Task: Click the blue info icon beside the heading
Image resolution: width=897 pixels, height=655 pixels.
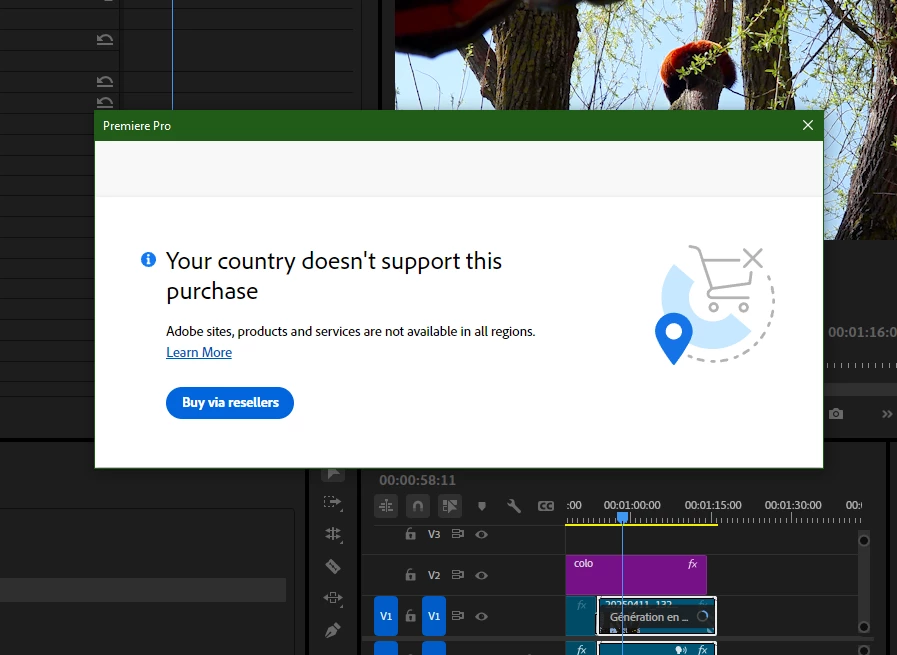Action: tap(148, 260)
